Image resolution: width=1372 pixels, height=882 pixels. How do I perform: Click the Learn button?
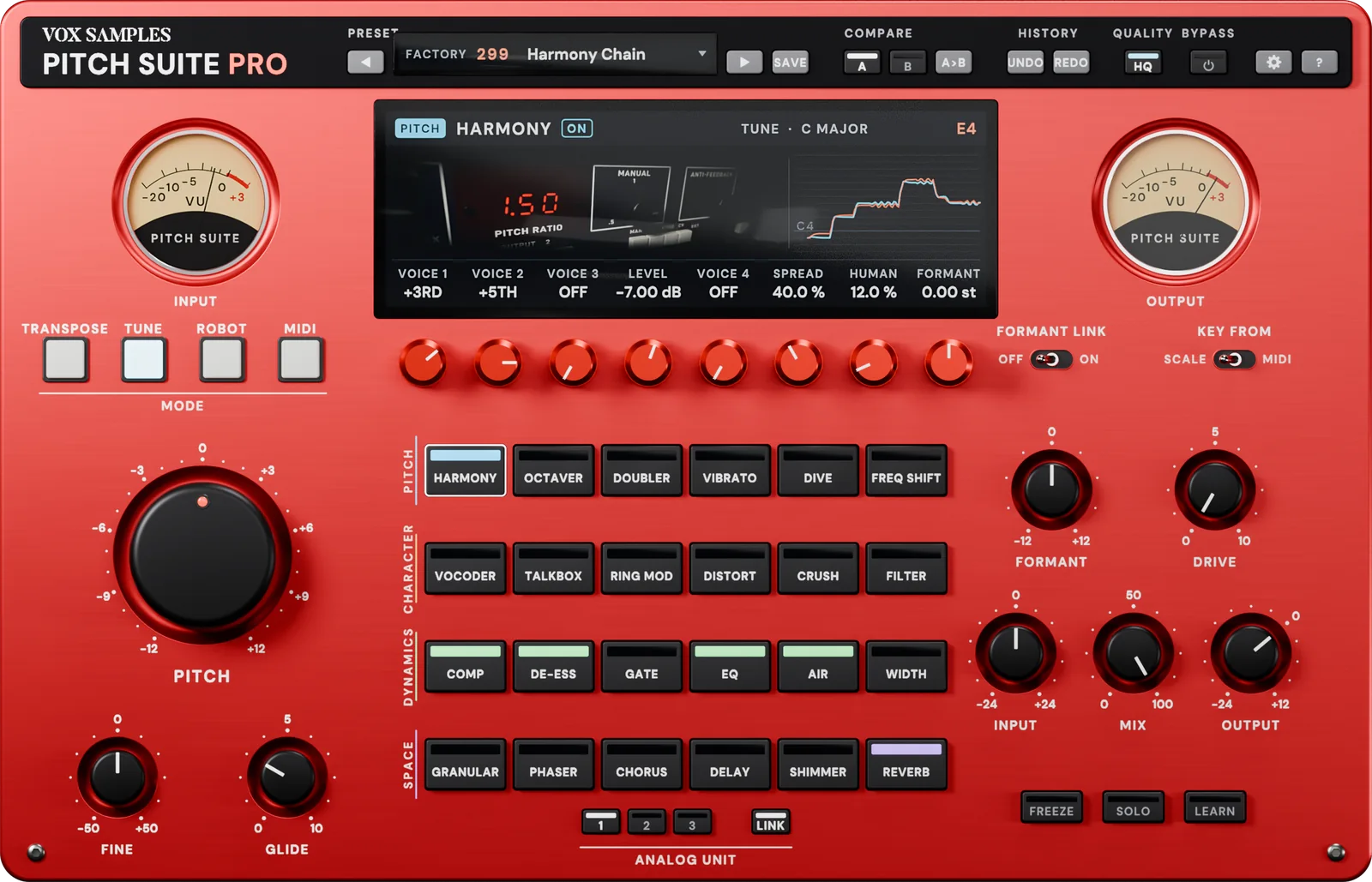pos(1215,807)
